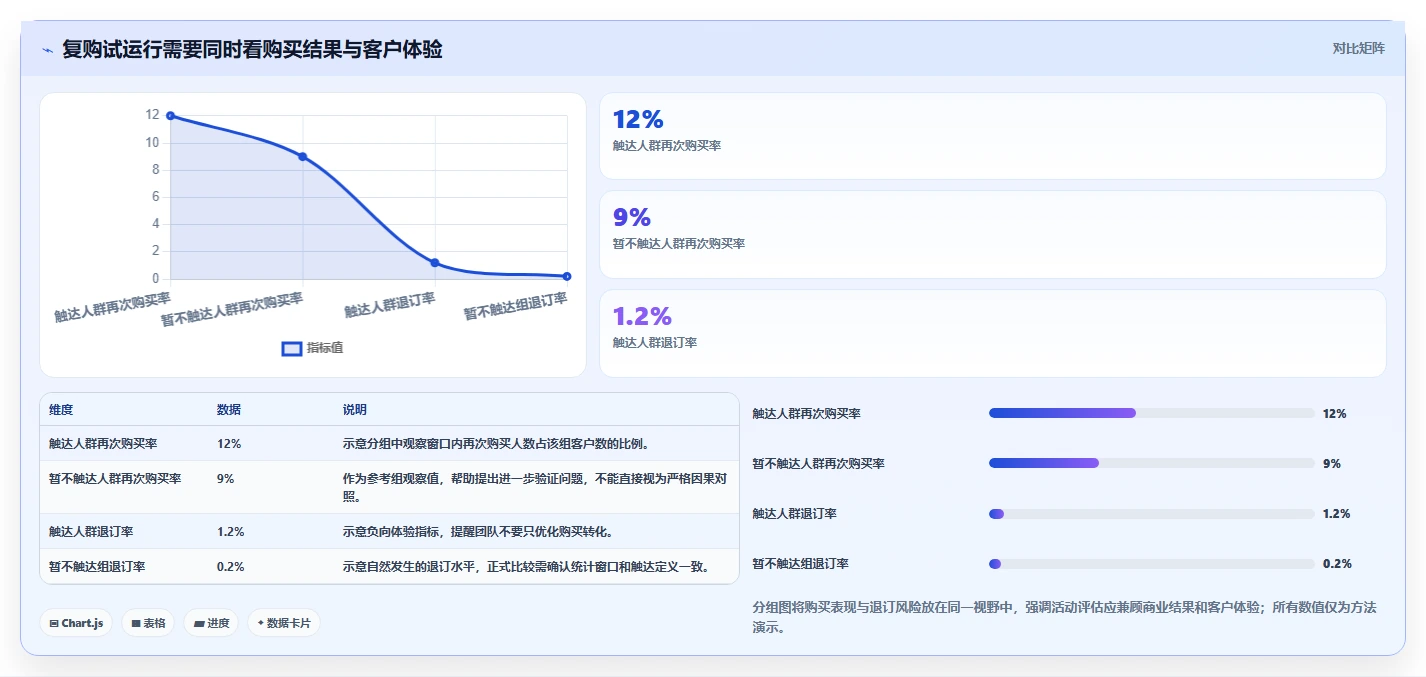Click the 表格 chip
The height and width of the screenshot is (677, 1426).
(x=148, y=623)
